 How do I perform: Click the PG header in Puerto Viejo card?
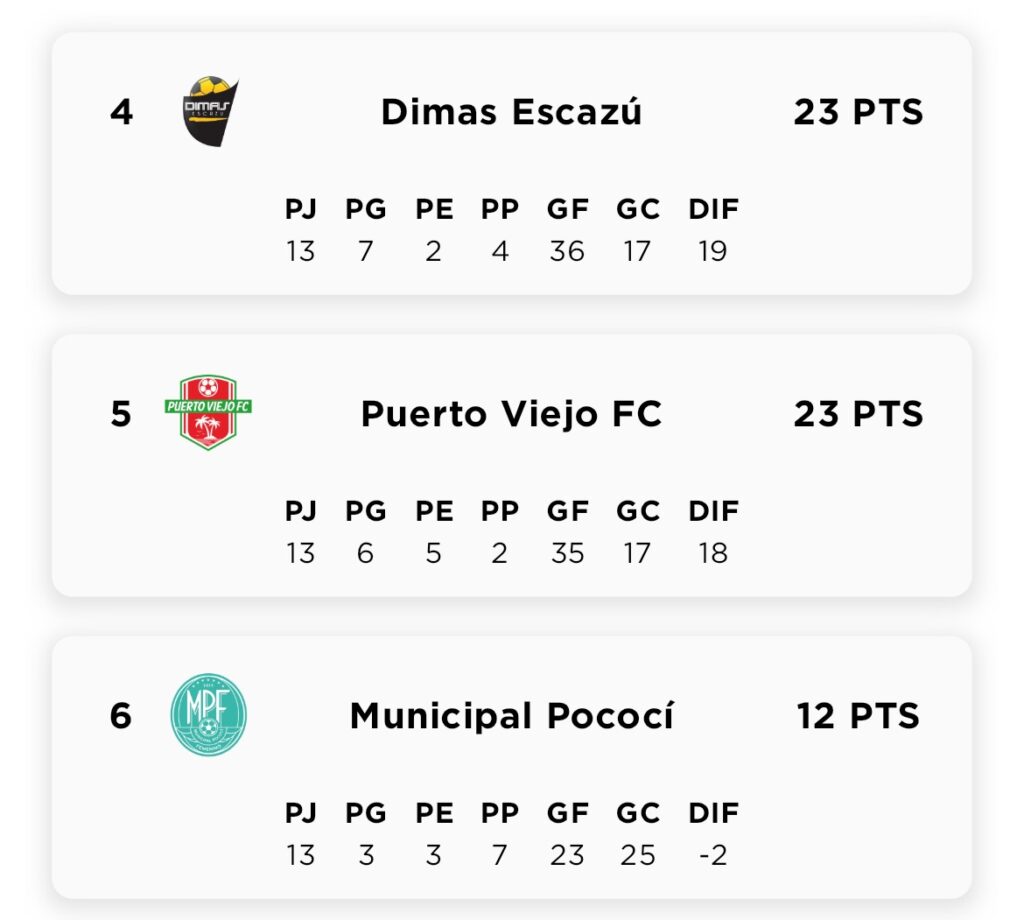click(x=366, y=511)
